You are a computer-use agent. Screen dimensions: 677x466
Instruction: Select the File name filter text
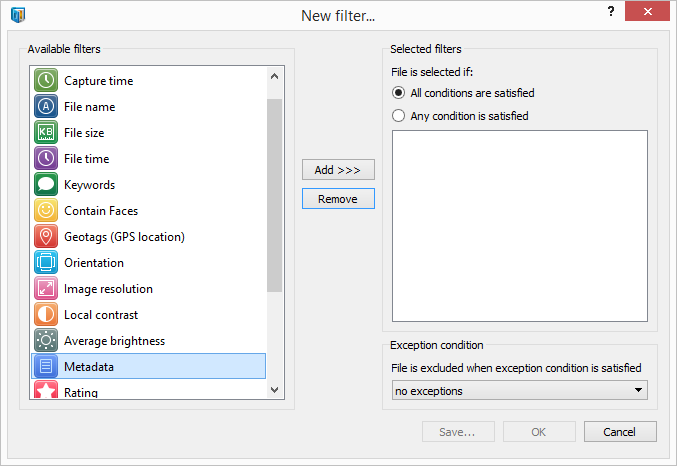pyautogui.click(x=89, y=107)
